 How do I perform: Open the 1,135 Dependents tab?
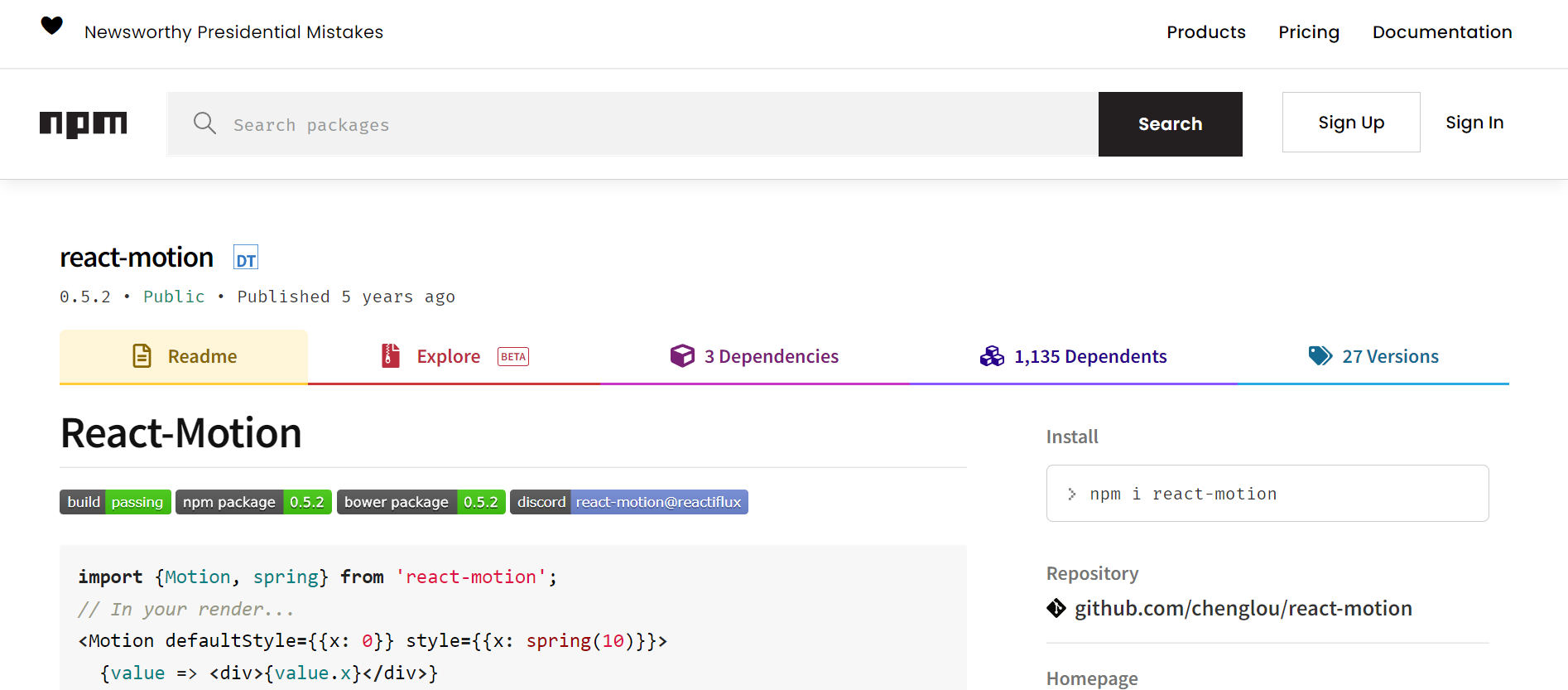1089,357
